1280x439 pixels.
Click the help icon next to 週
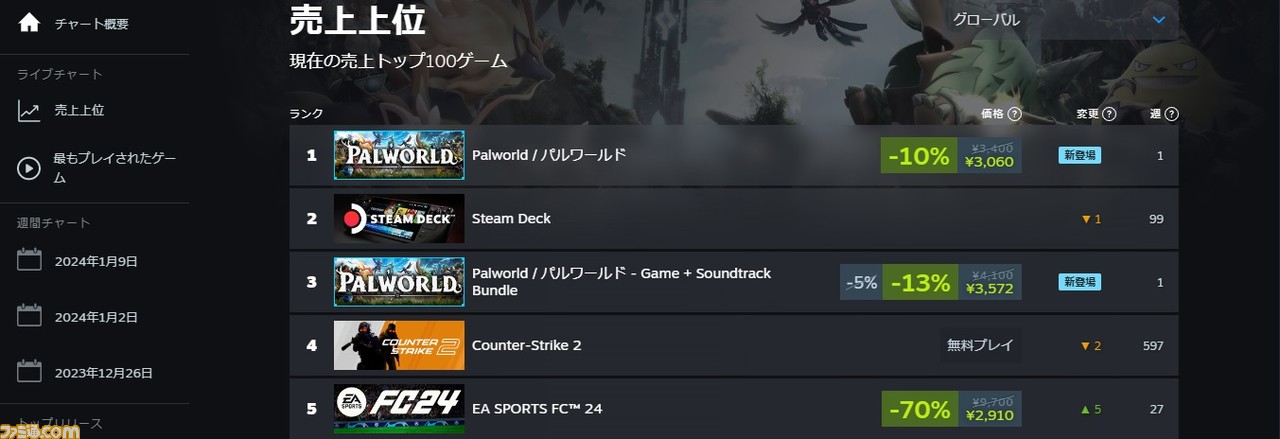[x=1172, y=114]
